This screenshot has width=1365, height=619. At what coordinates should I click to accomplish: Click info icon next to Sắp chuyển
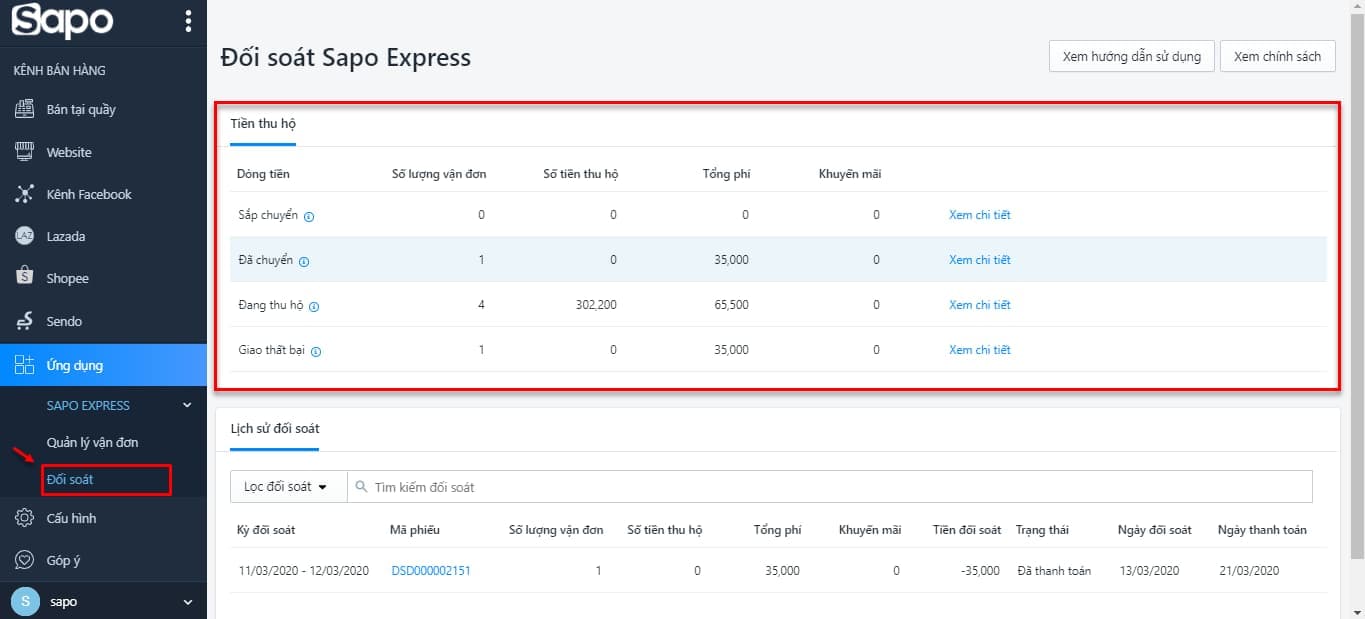tap(309, 216)
